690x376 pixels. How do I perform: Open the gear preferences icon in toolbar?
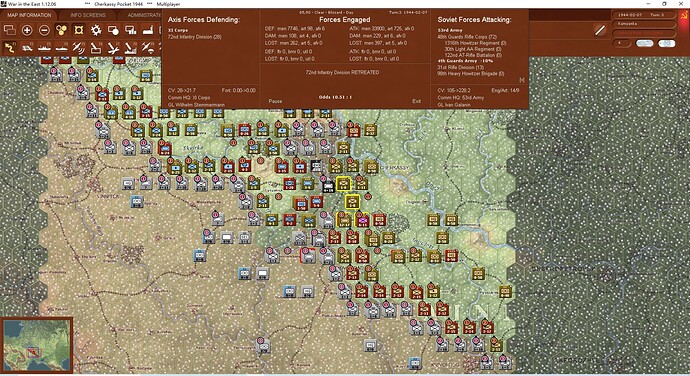point(95,30)
